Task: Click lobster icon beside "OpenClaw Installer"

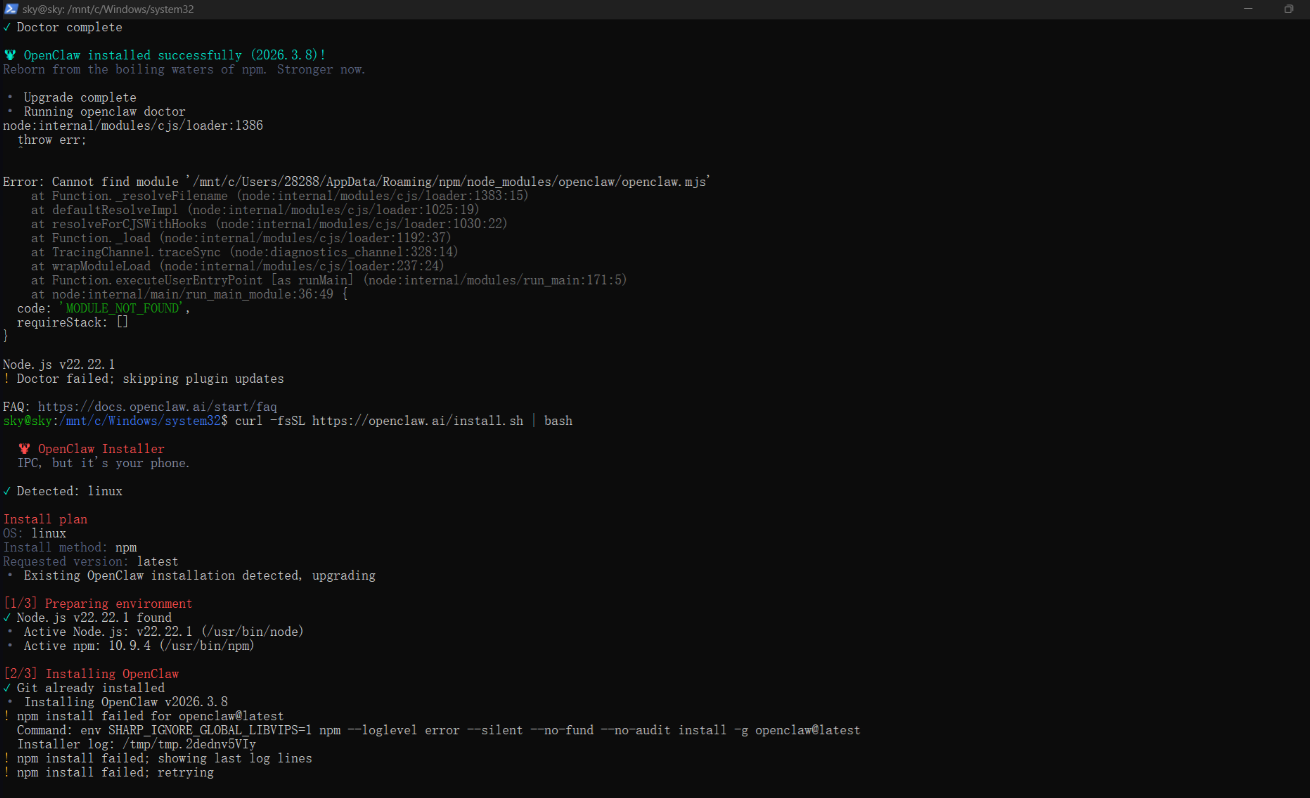Action: (24, 449)
